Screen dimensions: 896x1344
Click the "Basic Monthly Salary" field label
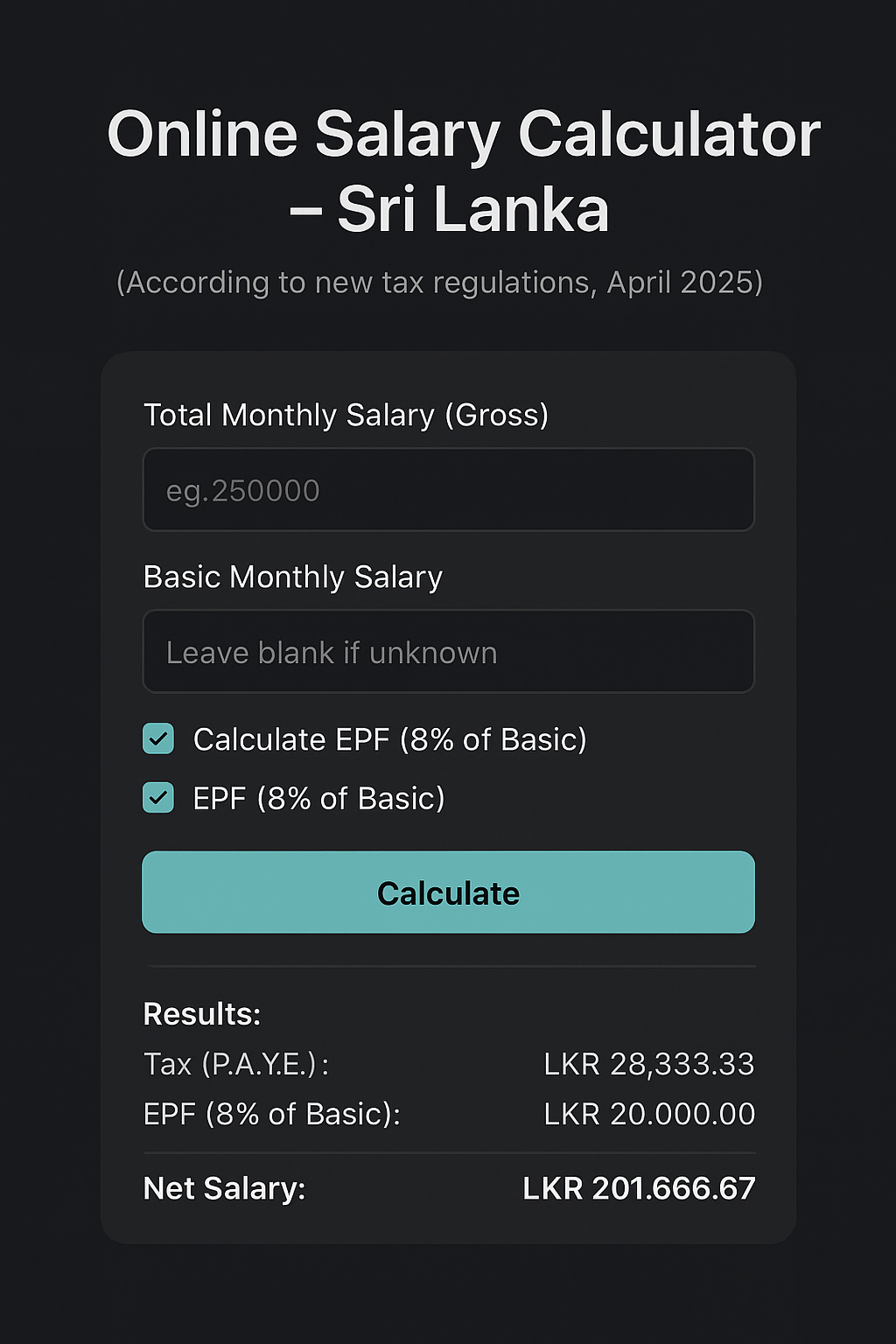(x=293, y=577)
